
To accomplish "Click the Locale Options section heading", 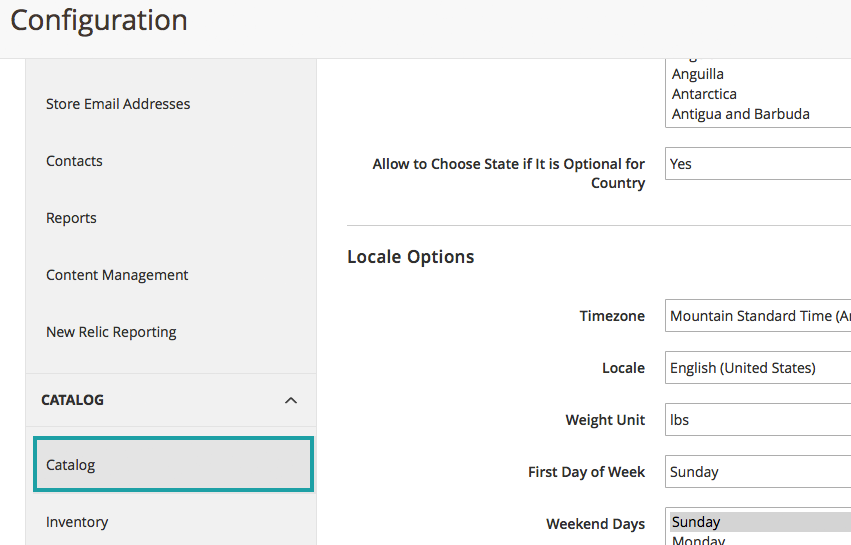I will click(411, 257).
